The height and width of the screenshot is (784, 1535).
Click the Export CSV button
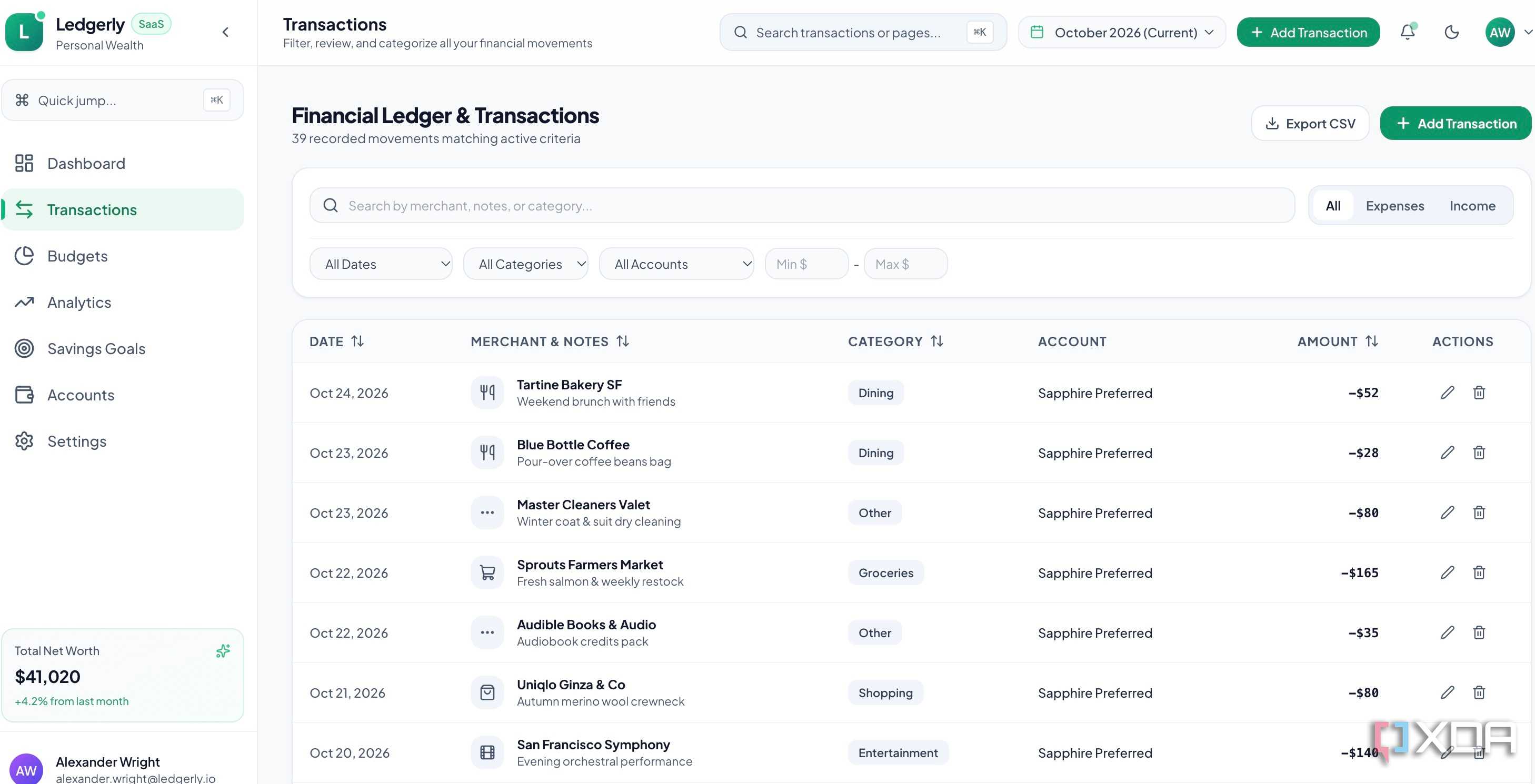tap(1310, 123)
